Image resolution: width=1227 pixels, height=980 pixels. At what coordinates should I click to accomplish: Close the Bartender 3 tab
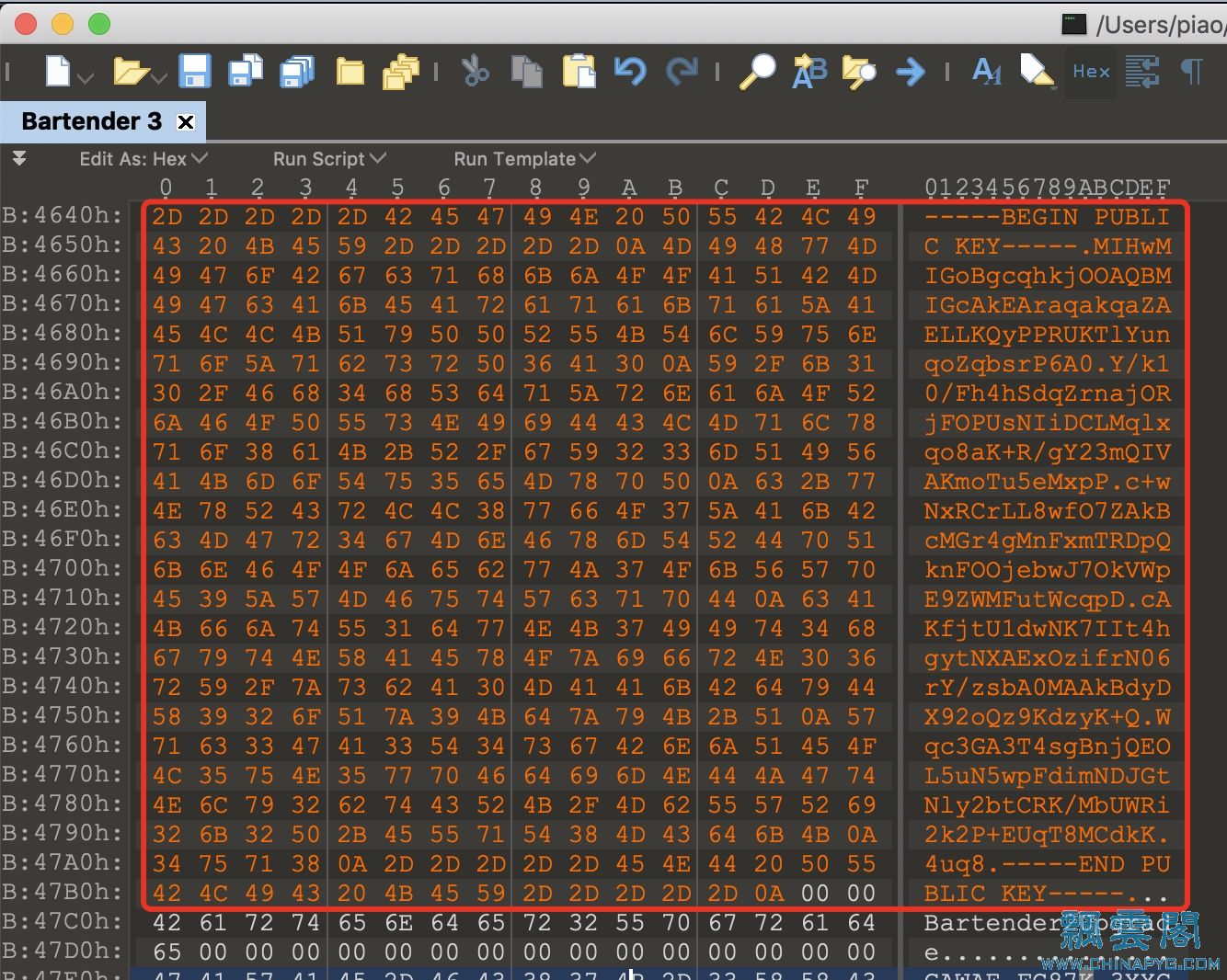[x=186, y=122]
